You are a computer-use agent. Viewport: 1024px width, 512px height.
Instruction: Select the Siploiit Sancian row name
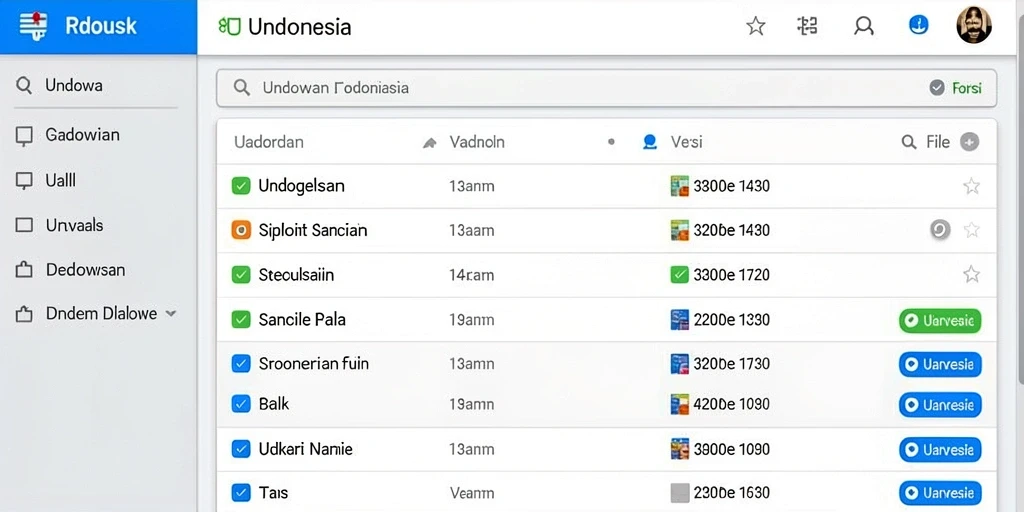pos(313,230)
